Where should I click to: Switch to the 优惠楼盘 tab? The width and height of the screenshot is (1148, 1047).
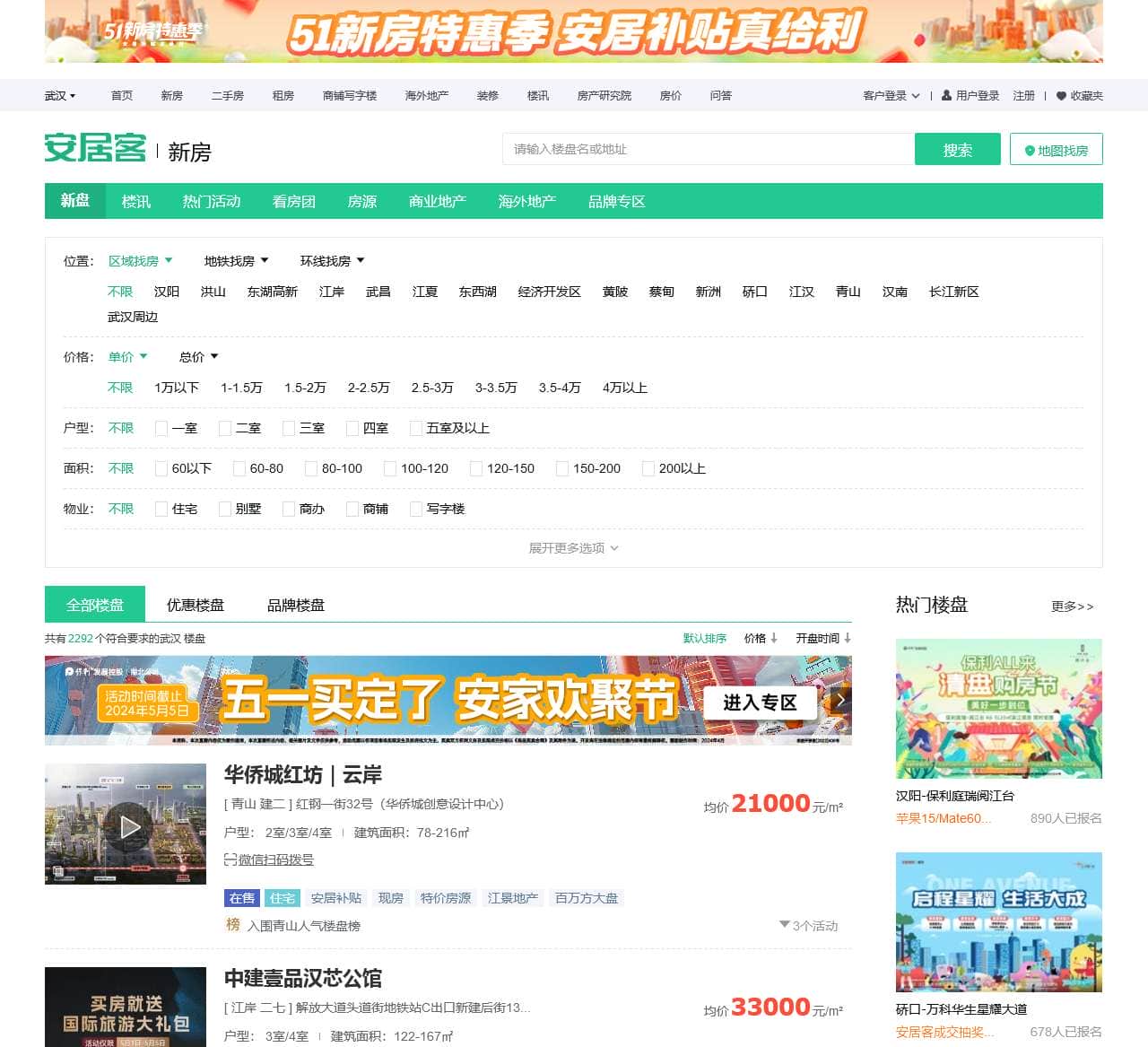[x=196, y=604]
